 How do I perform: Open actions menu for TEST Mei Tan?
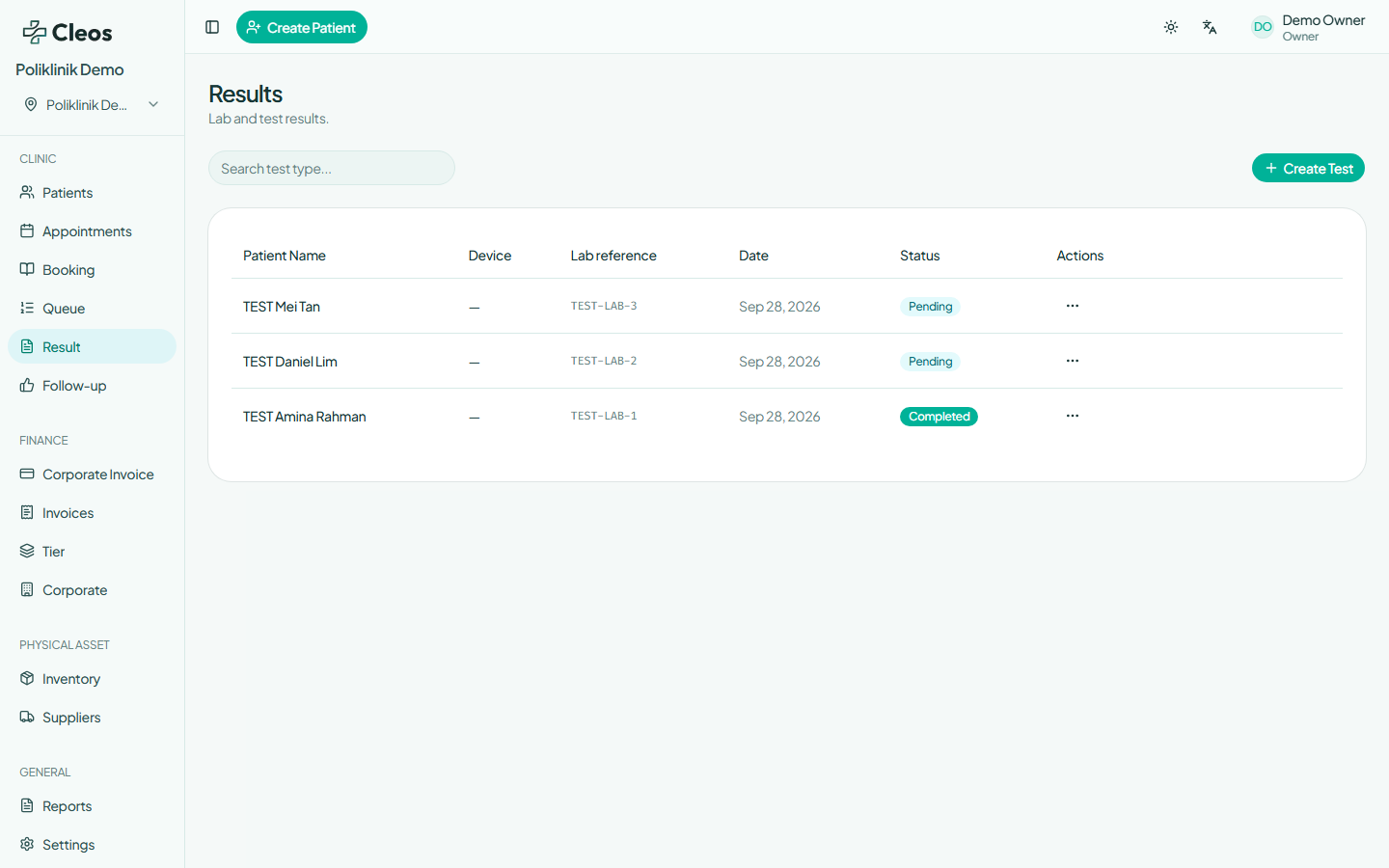click(1073, 306)
